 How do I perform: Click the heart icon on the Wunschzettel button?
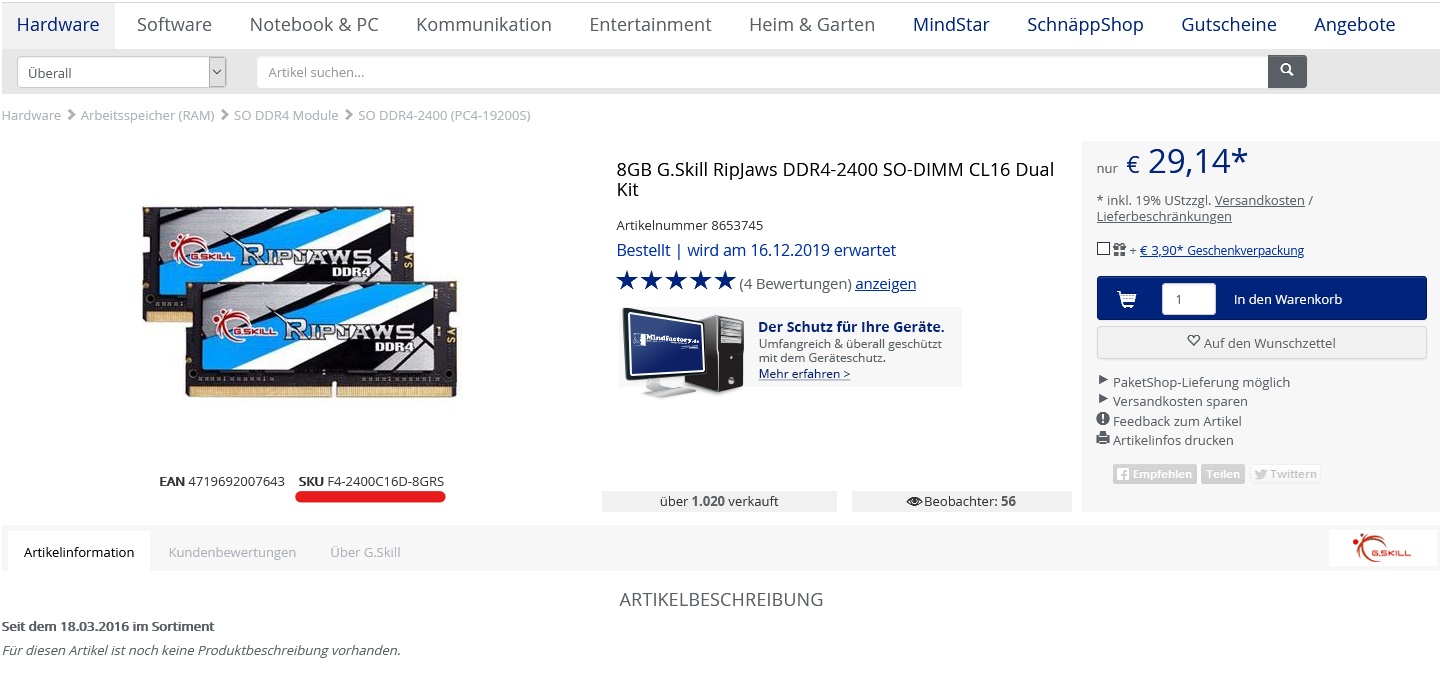pos(1193,341)
